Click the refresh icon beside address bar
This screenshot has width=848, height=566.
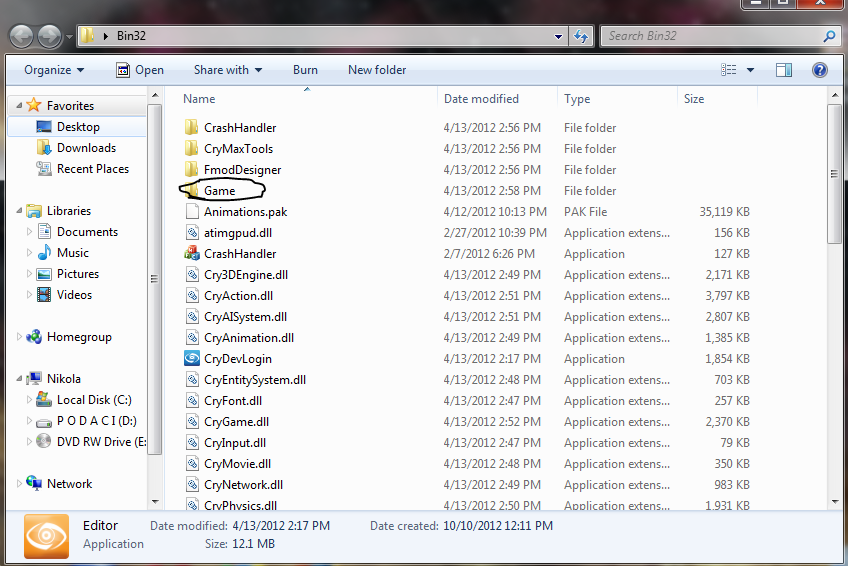[581, 36]
